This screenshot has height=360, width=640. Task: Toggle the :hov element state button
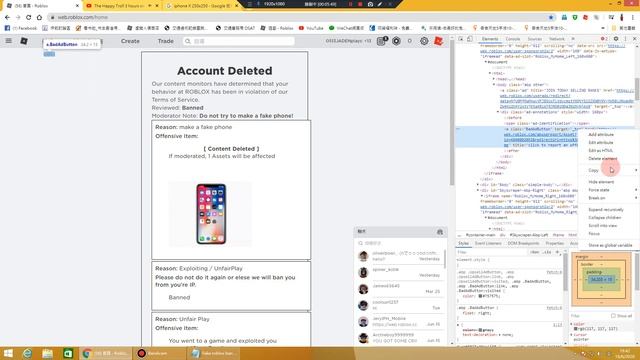[535, 252]
